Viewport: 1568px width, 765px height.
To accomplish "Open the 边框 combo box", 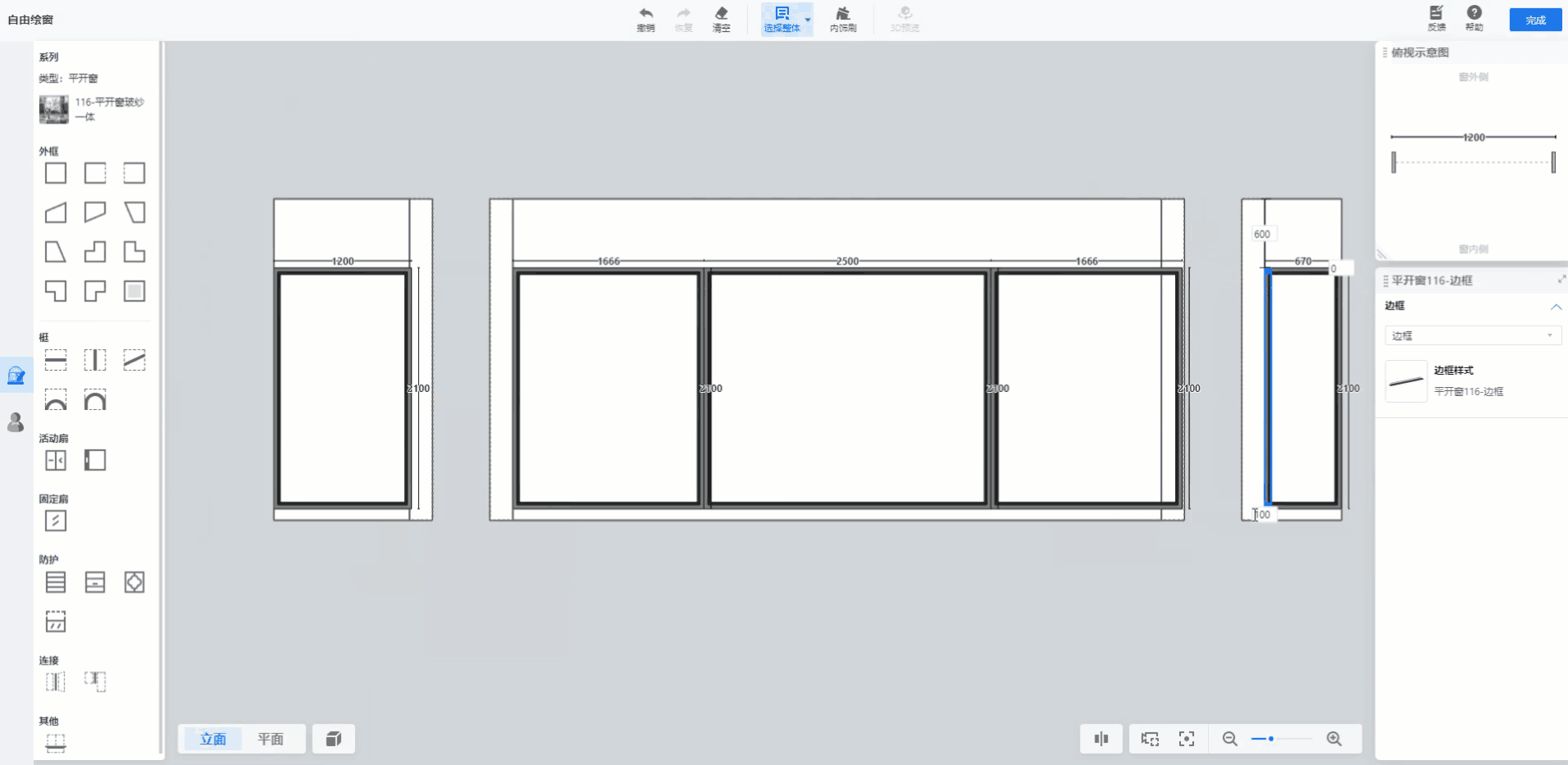I will coord(1472,335).
